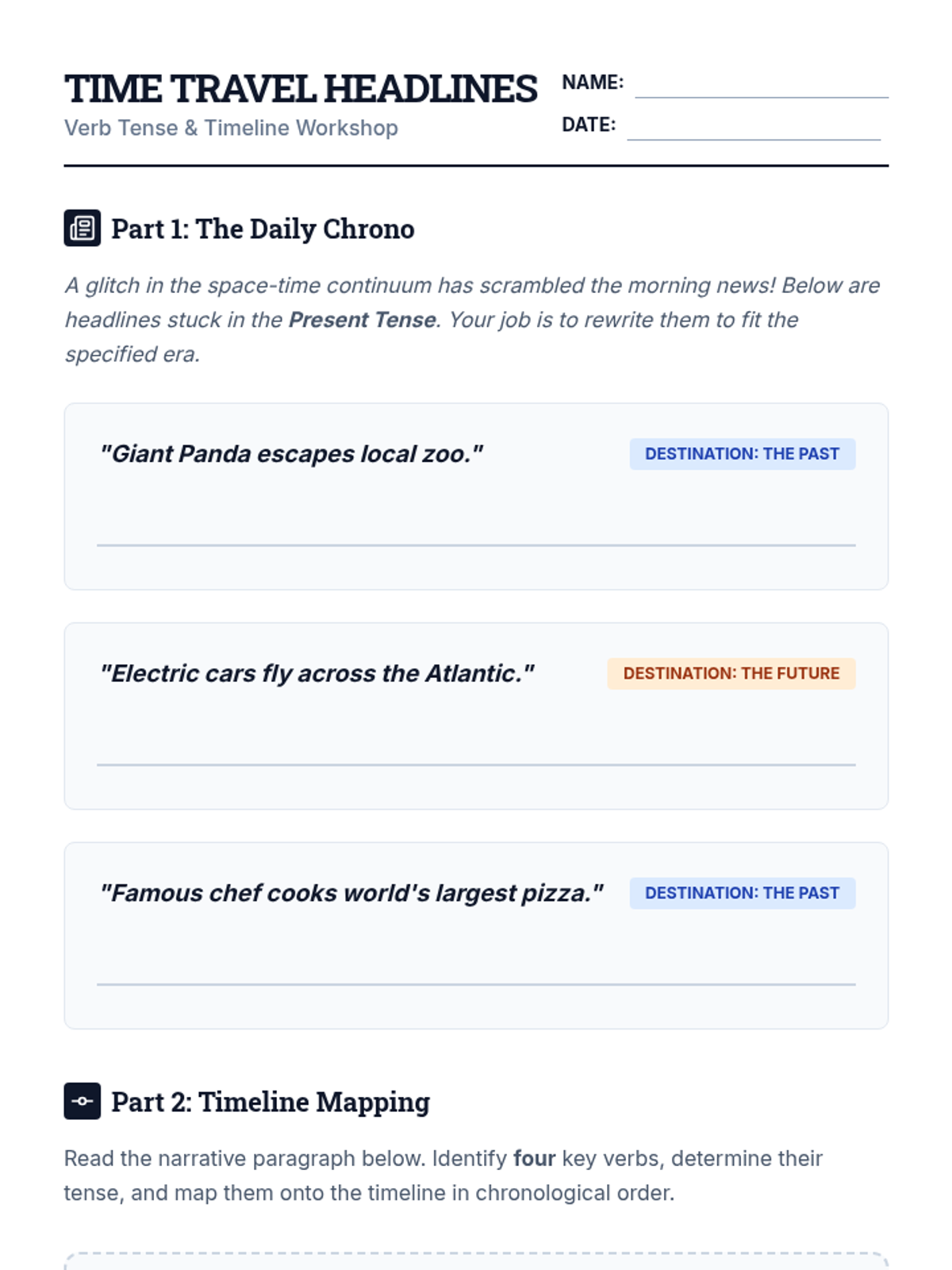This screenshot has height=1270, width=952.
Task: Click the NAME: label
Action: pyautogui.click(x=592, y=83)
